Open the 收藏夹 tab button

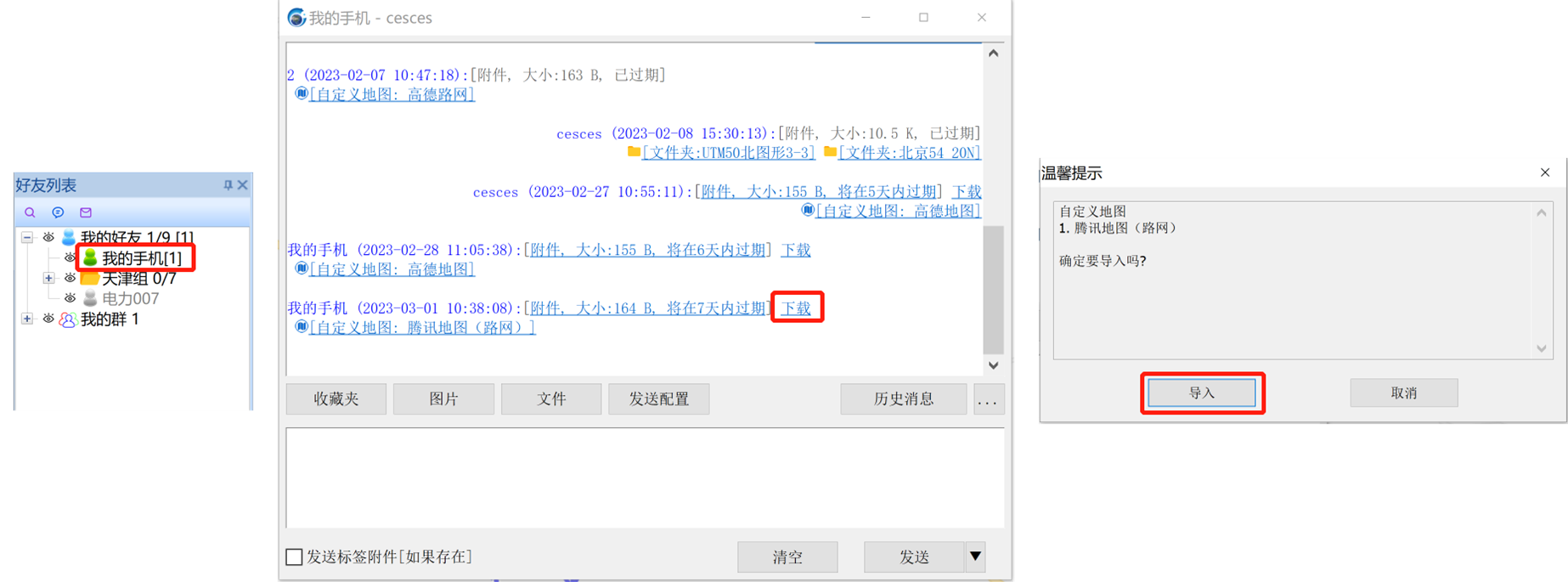tap(336, 398)
